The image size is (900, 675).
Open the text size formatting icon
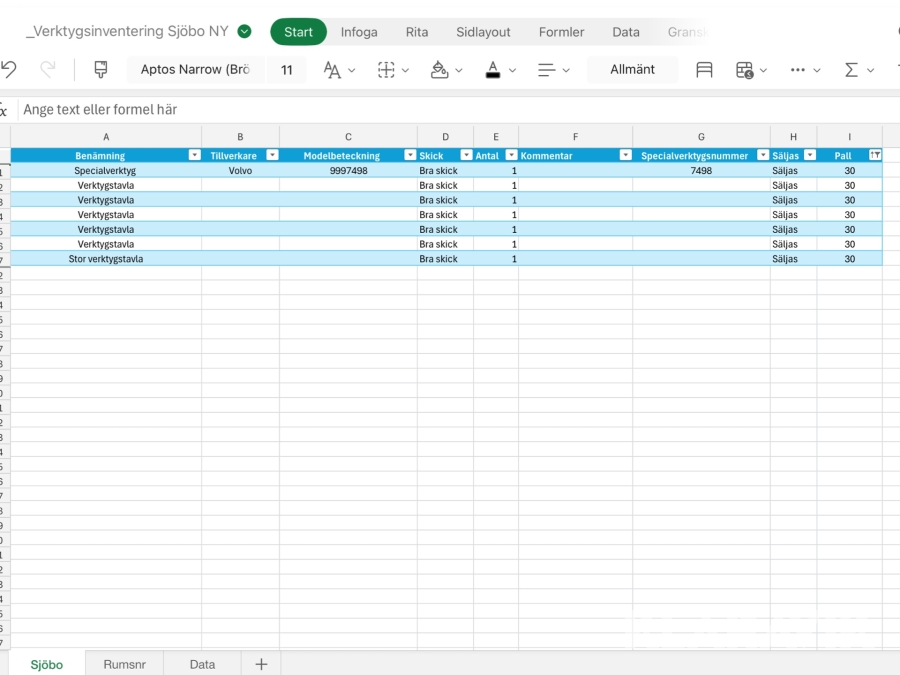pos(332,70)
